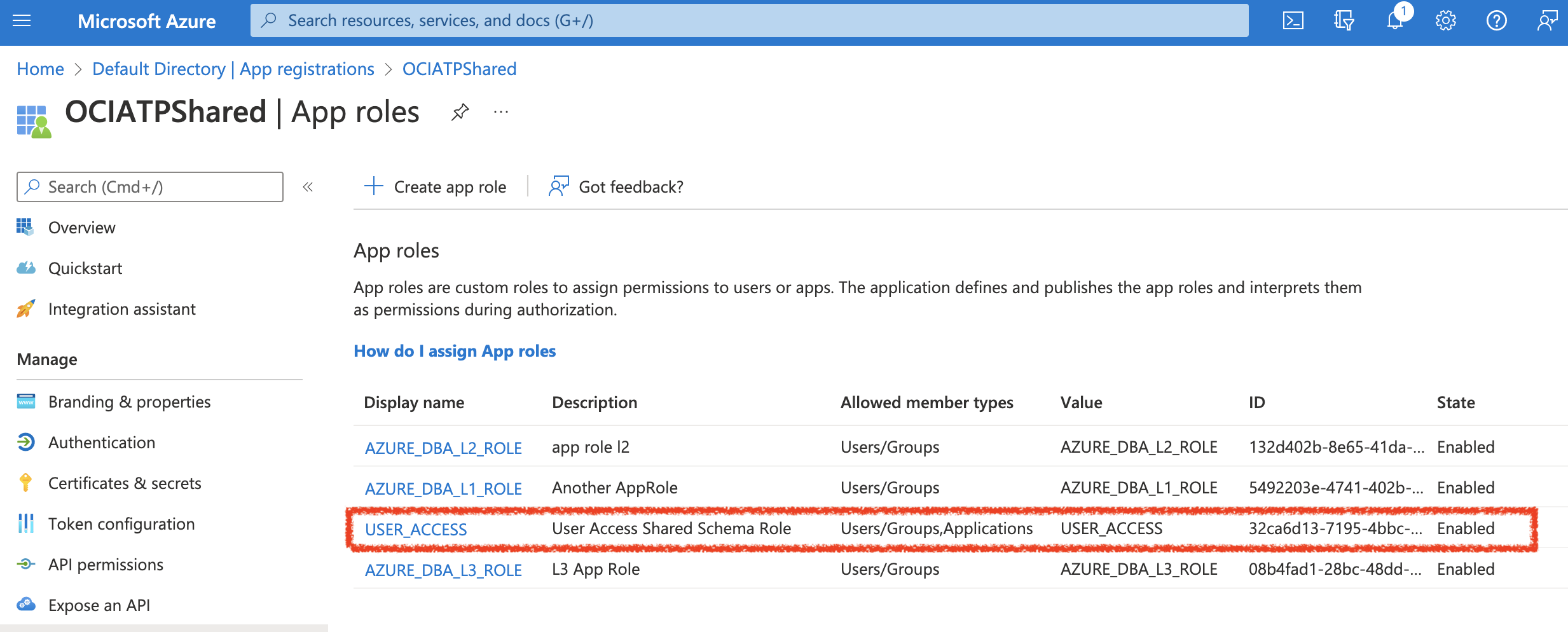The width and height of the screenshot is (1568, 632).
Task: Open Directories and subscriptions filter icon
Action: click(x=1344, y=21)
